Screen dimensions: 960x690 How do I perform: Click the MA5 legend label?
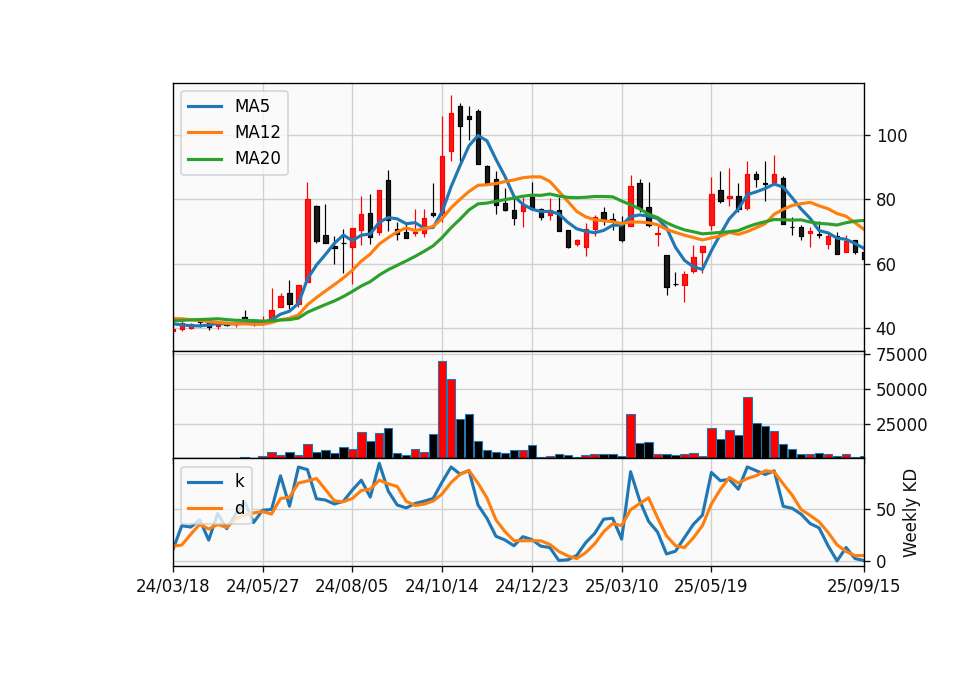coord(252,106)
